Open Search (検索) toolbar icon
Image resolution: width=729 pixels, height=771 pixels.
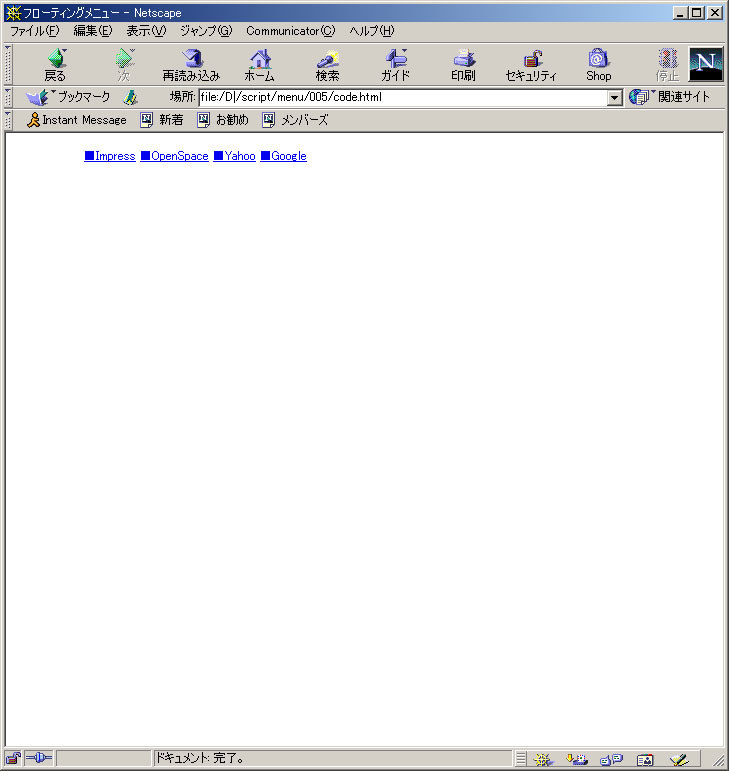tap(327, 64)
